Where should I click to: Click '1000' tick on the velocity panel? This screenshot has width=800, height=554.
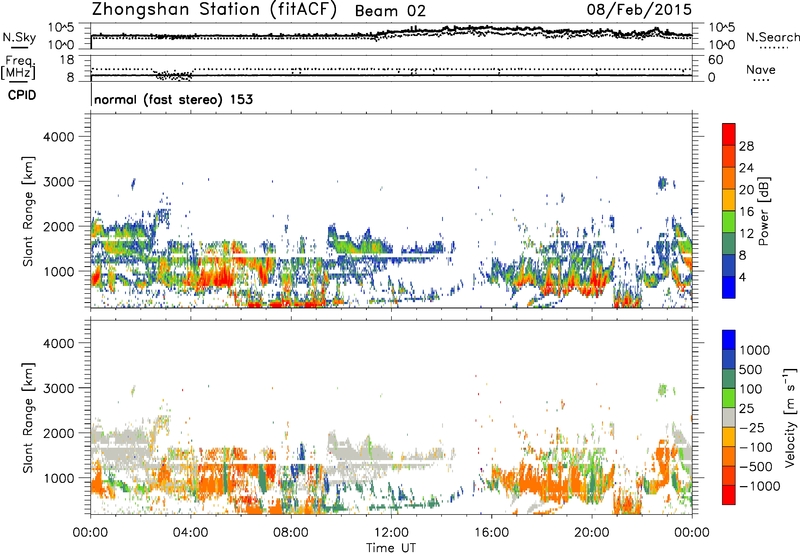coord(59,478)
